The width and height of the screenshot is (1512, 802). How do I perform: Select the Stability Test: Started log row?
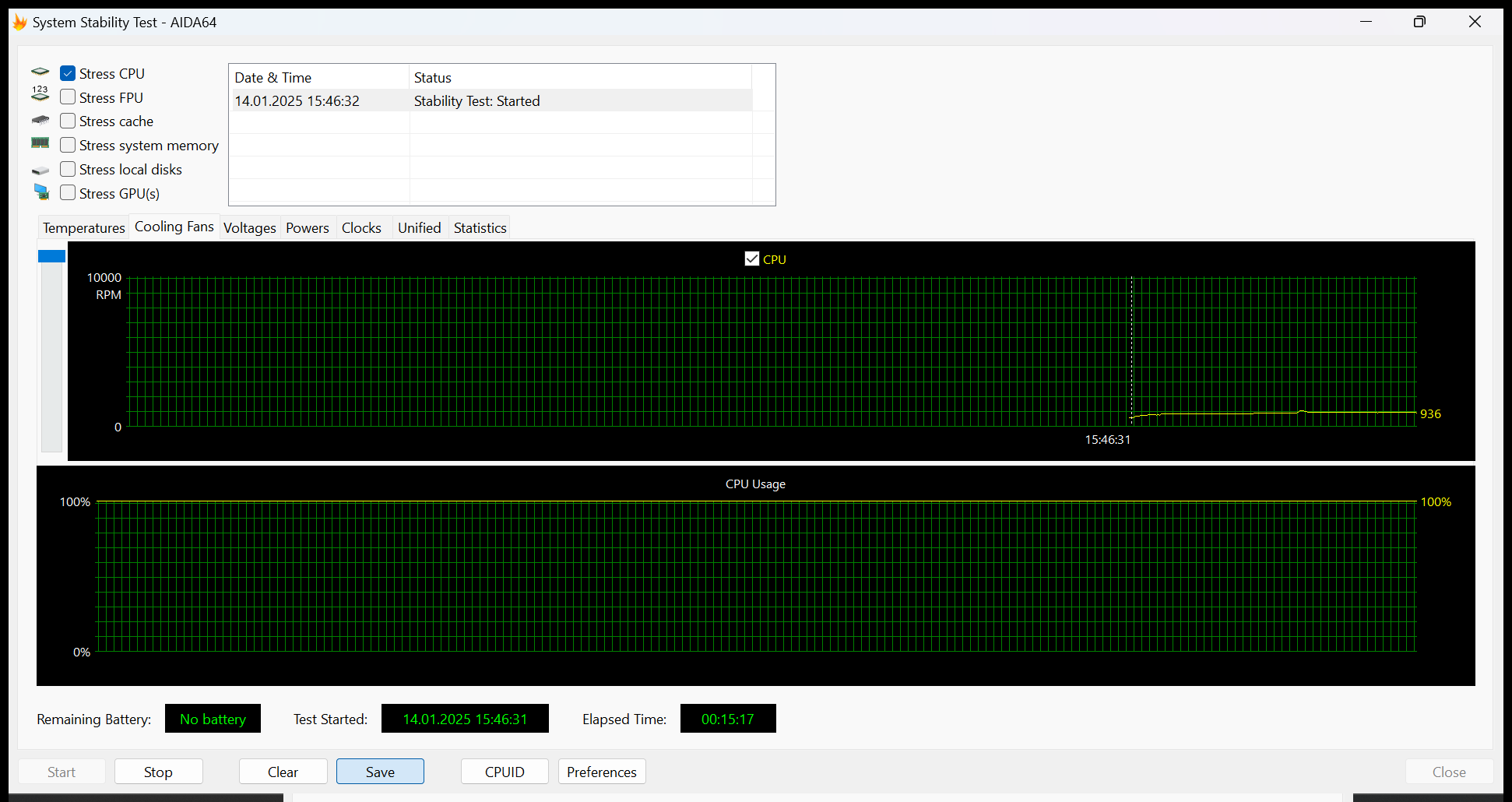click(x=492, y=100)
